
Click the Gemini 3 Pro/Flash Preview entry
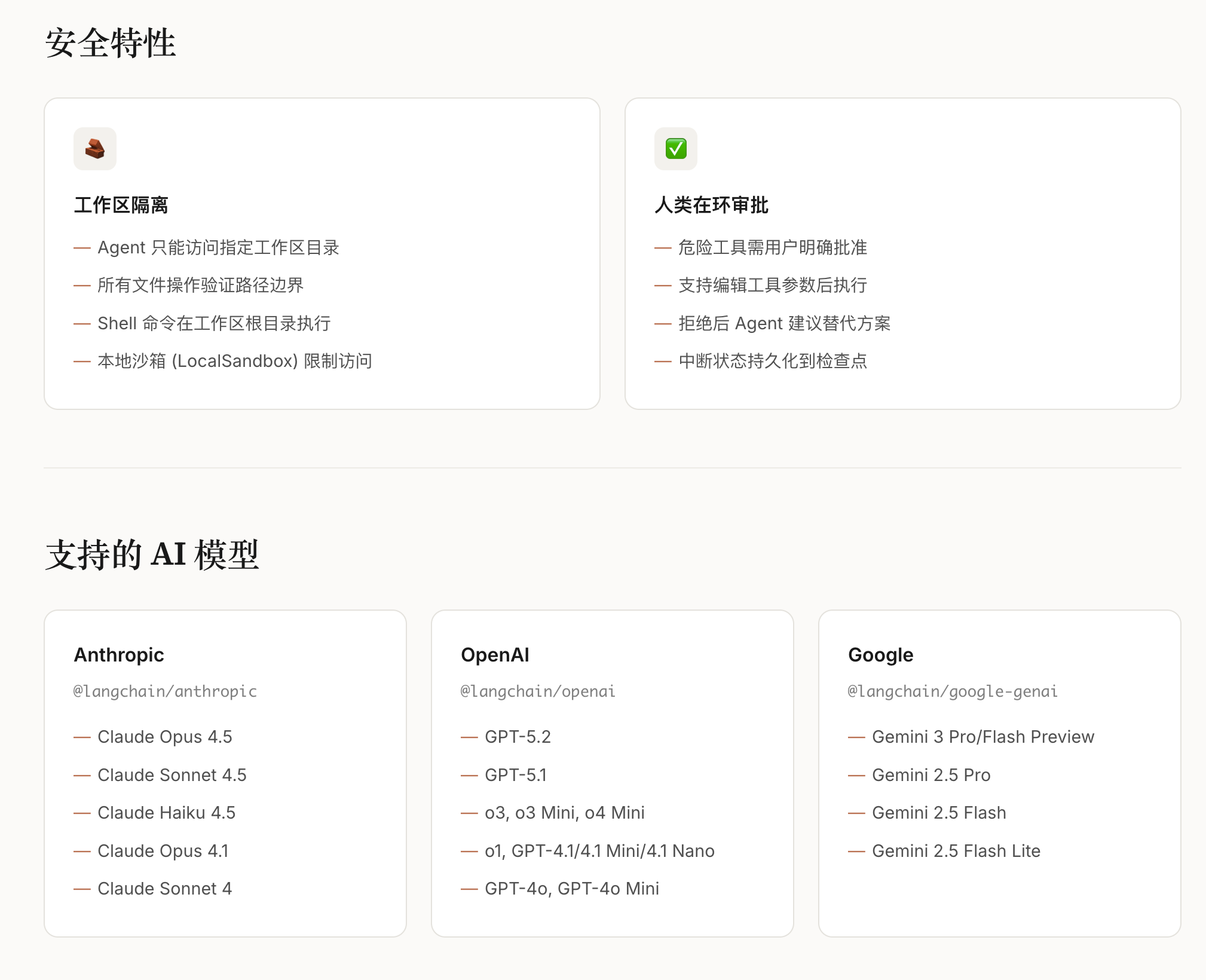tap(982, 737)
